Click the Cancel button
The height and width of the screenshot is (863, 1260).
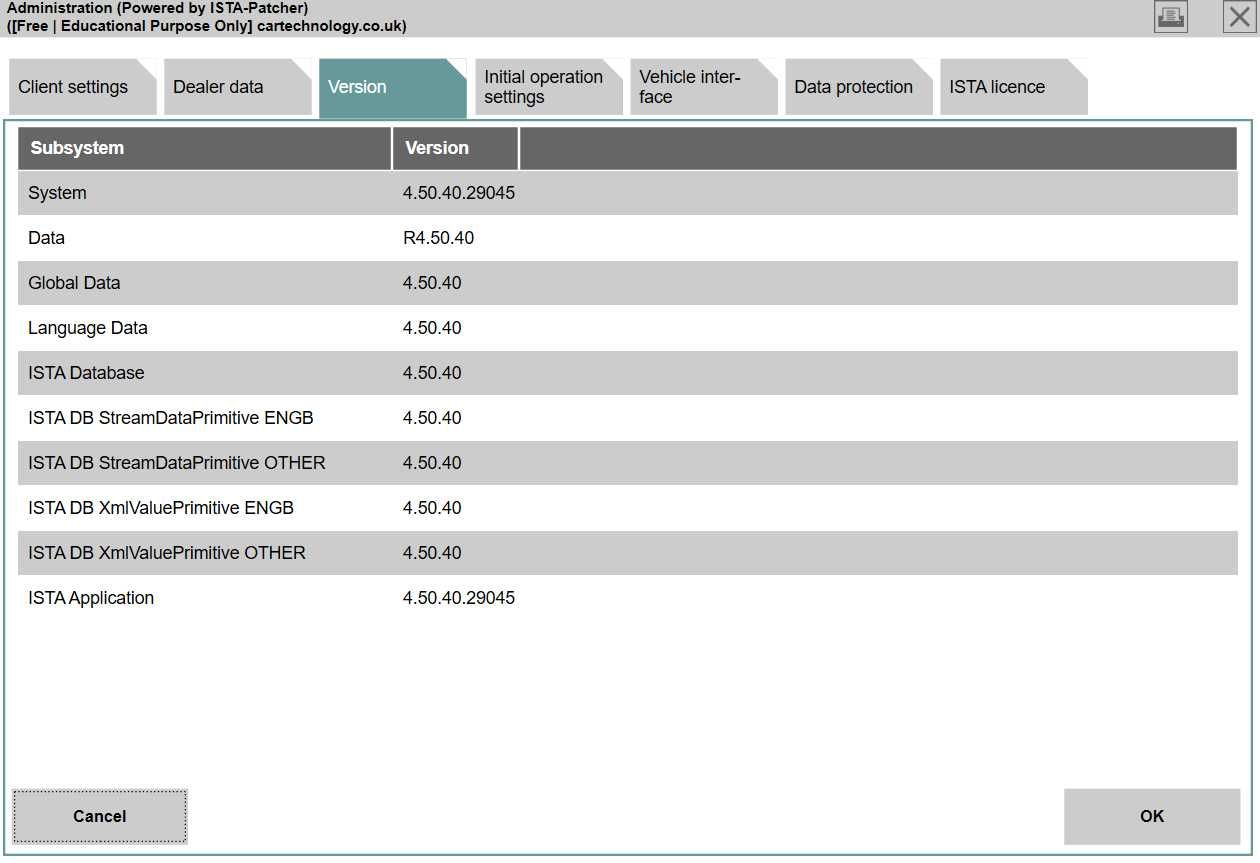tap(100, 816)
